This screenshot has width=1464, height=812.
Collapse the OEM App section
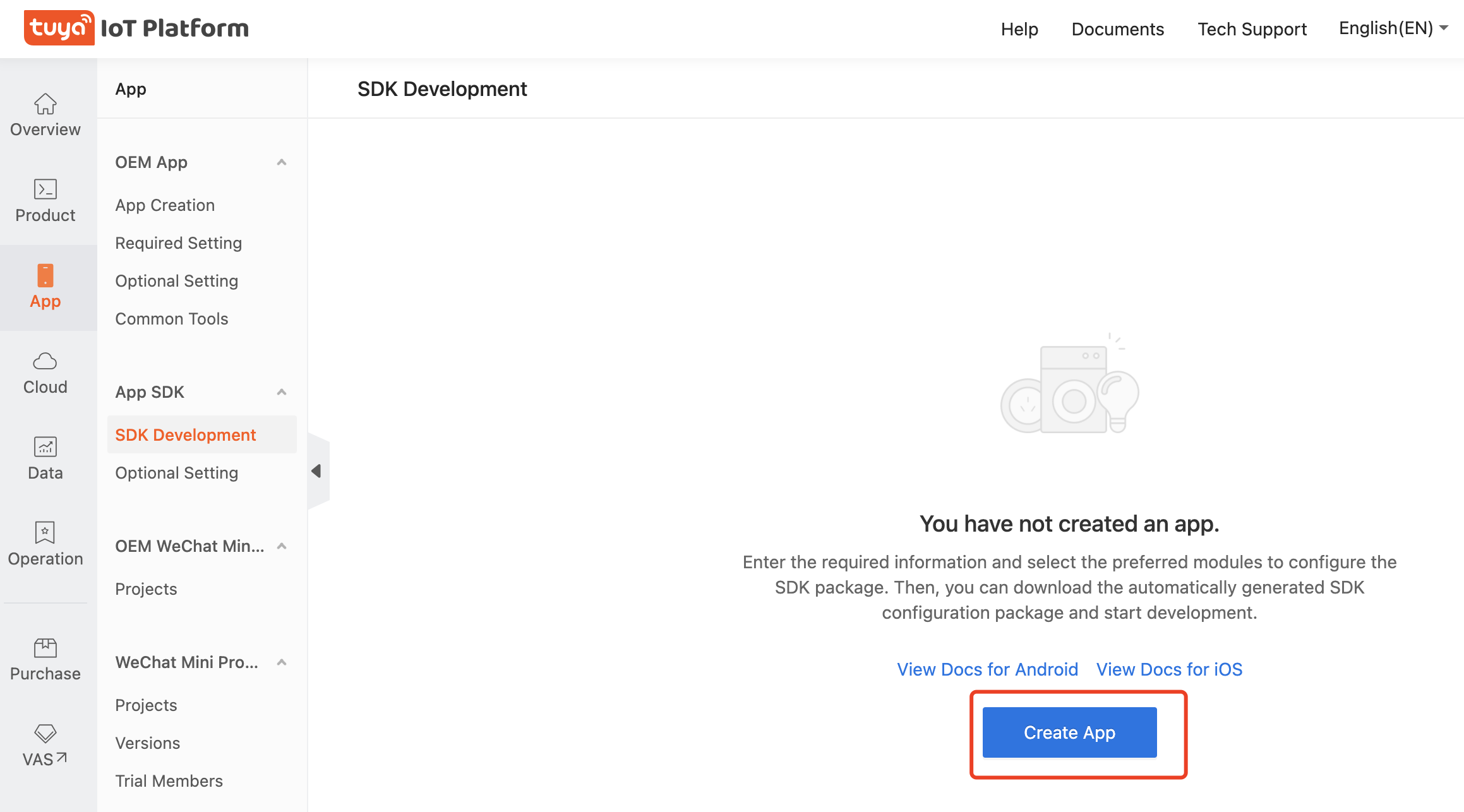point(282,162)
